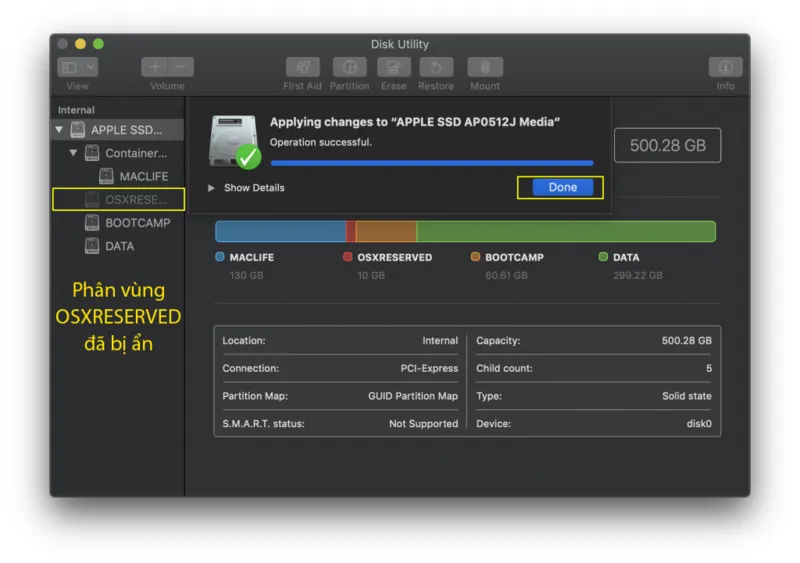Select DATA volume in sidebar
This screenshot has height=563, width=800.
[x=118, y=246]
